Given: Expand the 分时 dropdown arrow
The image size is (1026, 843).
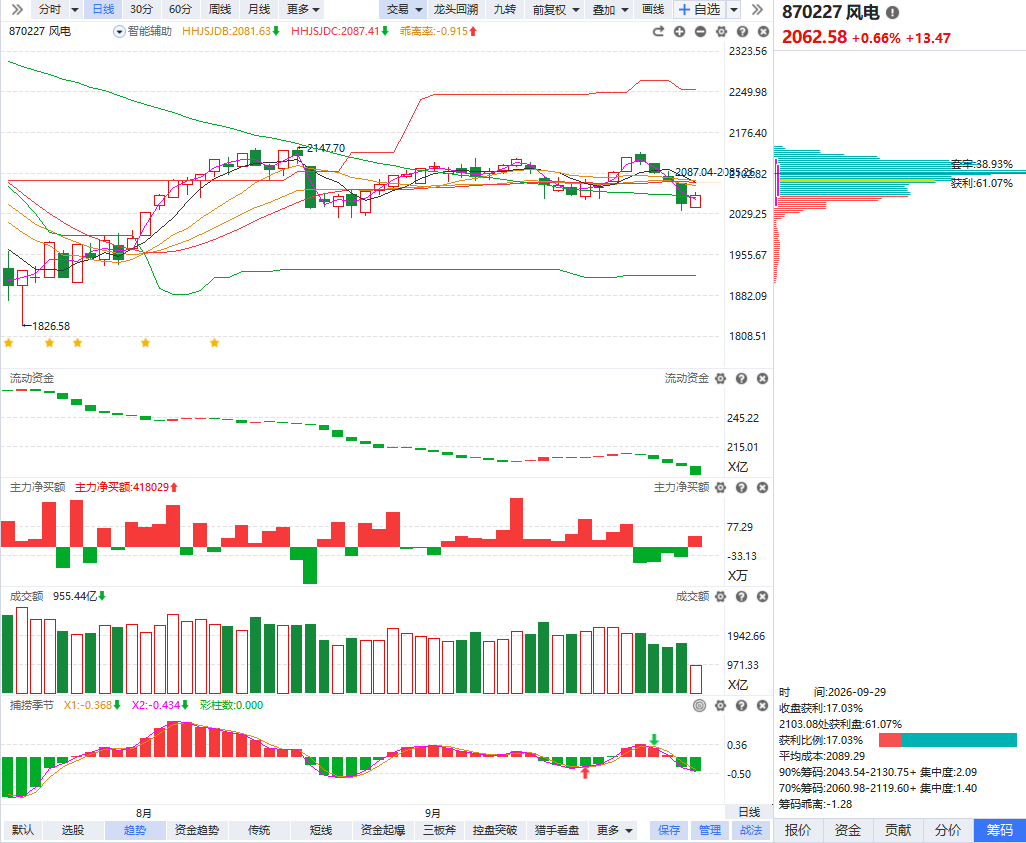Looking at the screenshot, I should click(x=75, y=10).
